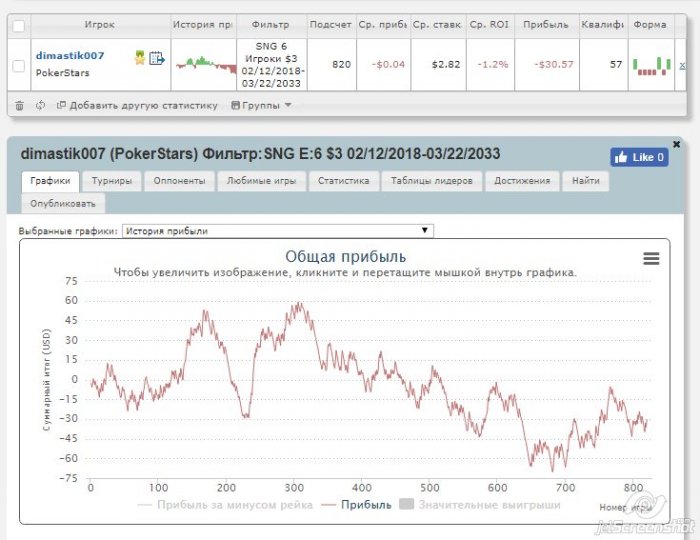This screenshot has height=540, width=700.
Task: Toggle Прибыль за минусом рейка legend series
Action: (226, 505)
